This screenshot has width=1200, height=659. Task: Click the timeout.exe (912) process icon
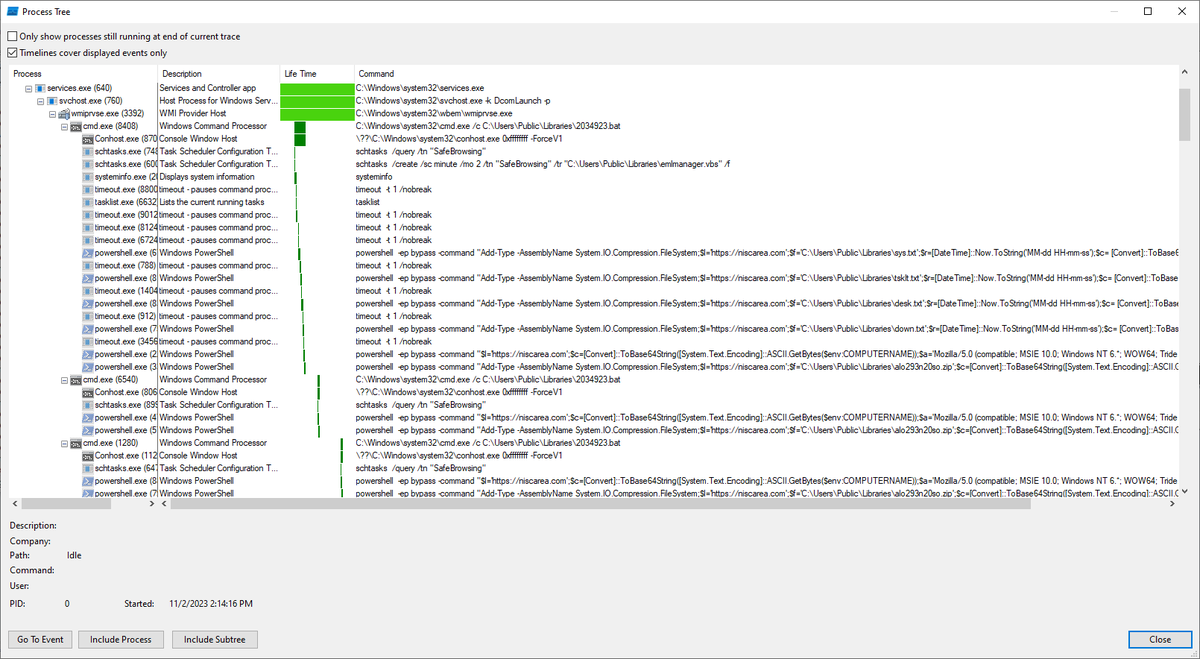[x=88, y=316]
